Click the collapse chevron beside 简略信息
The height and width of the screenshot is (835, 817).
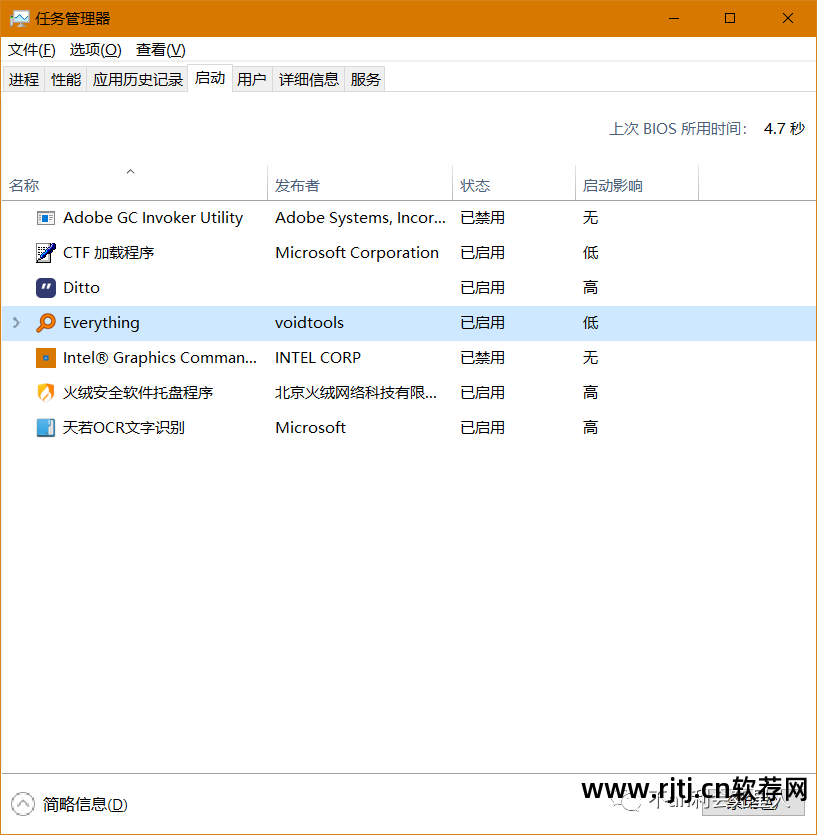click(x=21, y=803)
